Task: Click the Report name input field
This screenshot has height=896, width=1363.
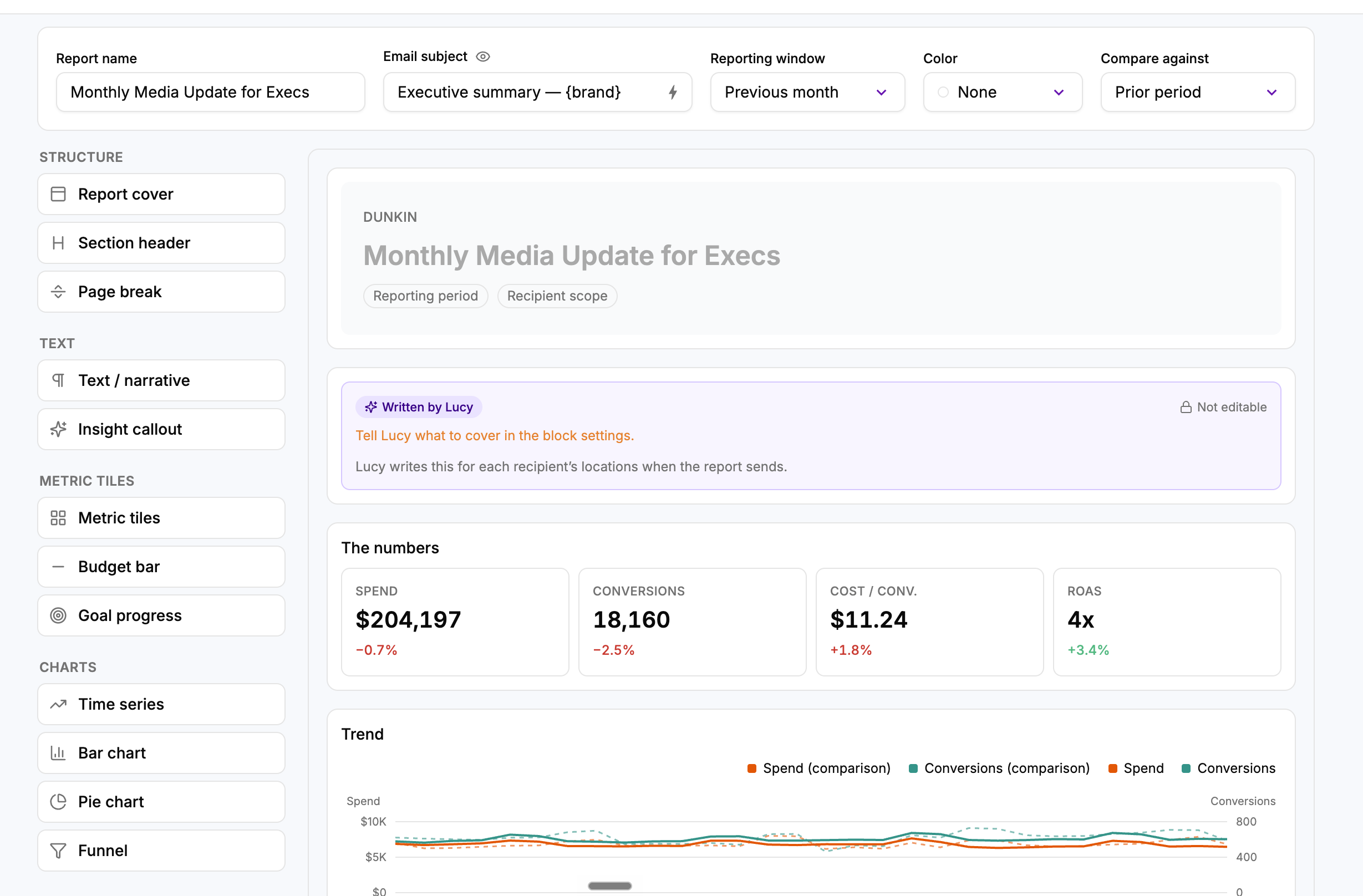Action: [x=210, y=92]
